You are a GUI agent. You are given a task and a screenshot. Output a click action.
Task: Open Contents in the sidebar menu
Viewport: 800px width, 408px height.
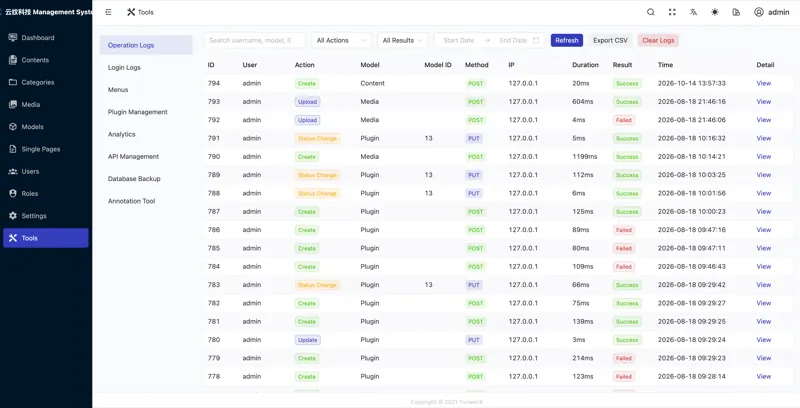pyautogui.click(x=46, y=60)
